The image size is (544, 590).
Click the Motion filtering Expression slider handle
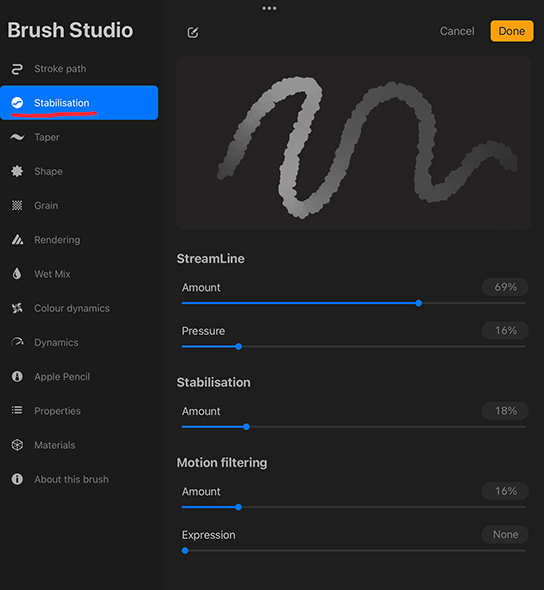(x=185, y=551)
